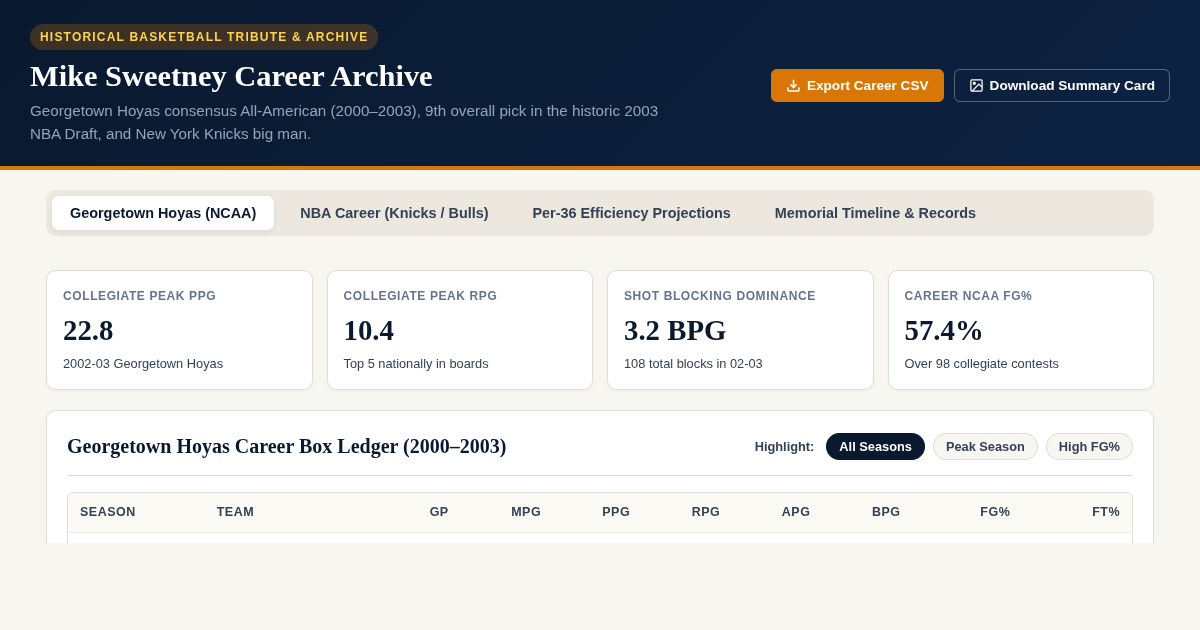
Task: Open Per-36 Efficiency Projections tab
Action: point(631,213)
